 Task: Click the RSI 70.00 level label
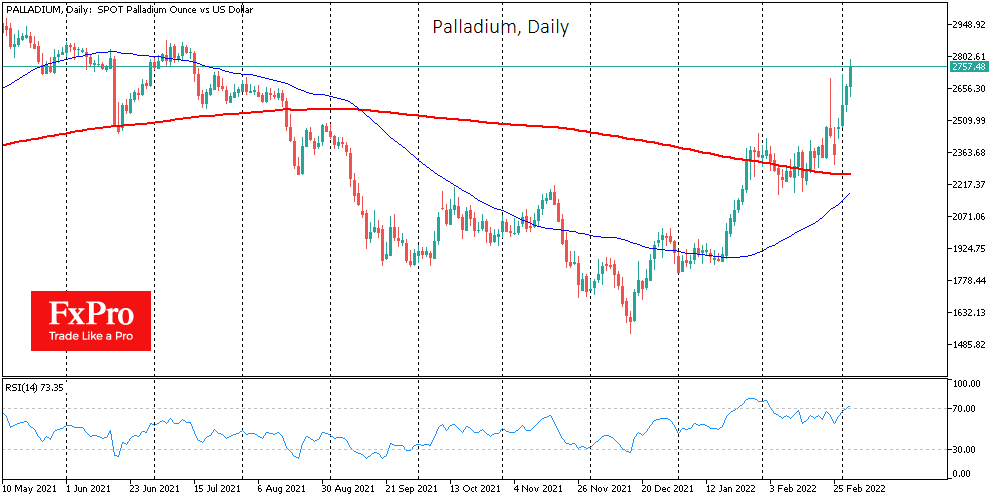[964, 409]
